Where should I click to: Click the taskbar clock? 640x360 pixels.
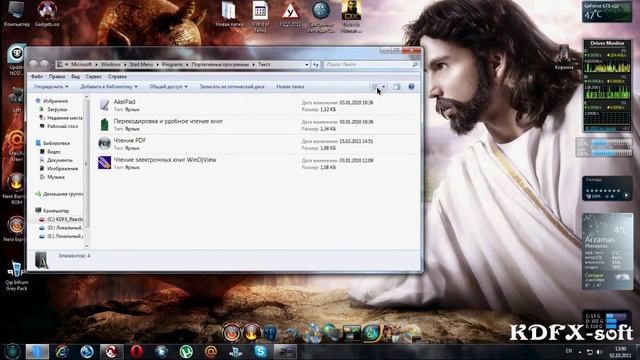point(620,351)
